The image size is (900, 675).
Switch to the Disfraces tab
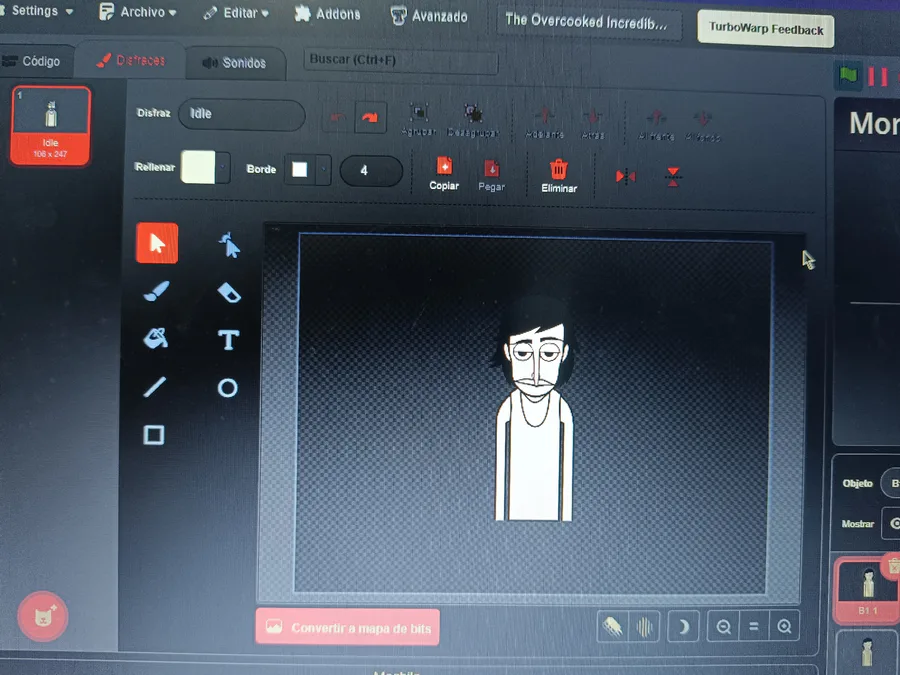131,60
